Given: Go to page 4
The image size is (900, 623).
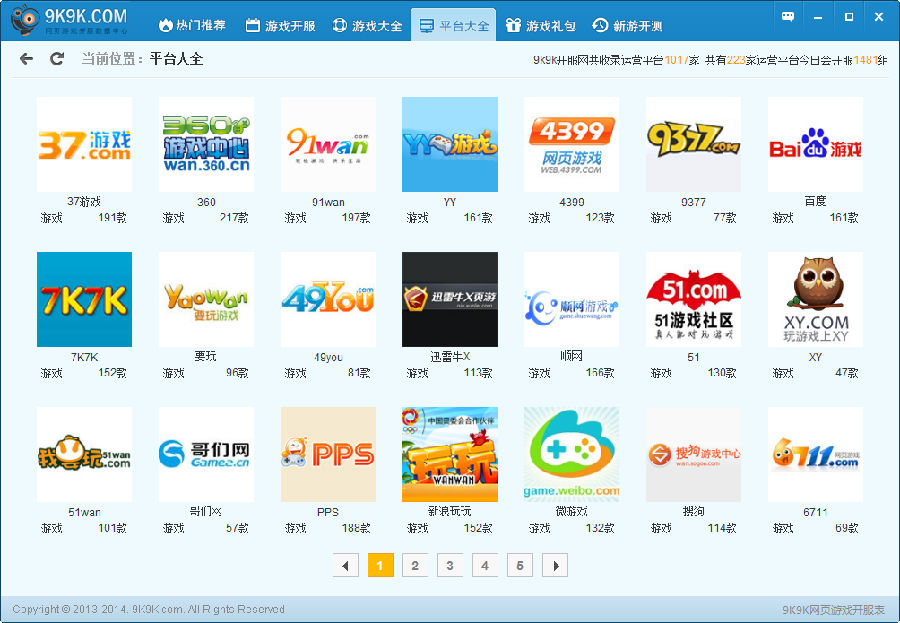Looking at the screenshot, I should (485, 566).
